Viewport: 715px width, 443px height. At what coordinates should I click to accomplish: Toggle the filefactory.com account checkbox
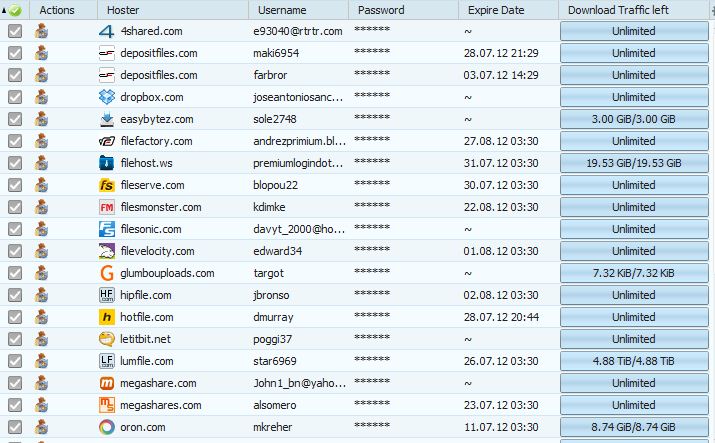(15, 141)
